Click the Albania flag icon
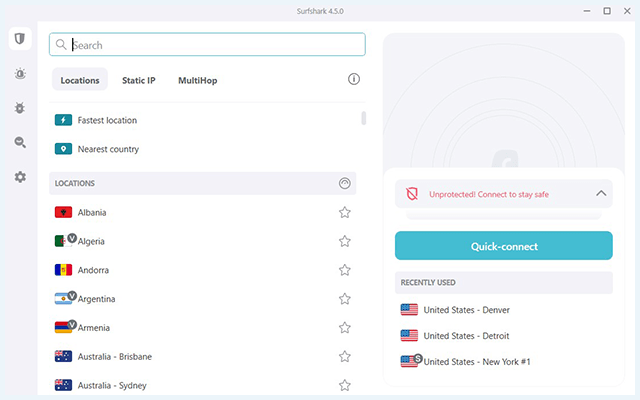The width and height of the screenshot is (640, 400). [x=63, y=212]
